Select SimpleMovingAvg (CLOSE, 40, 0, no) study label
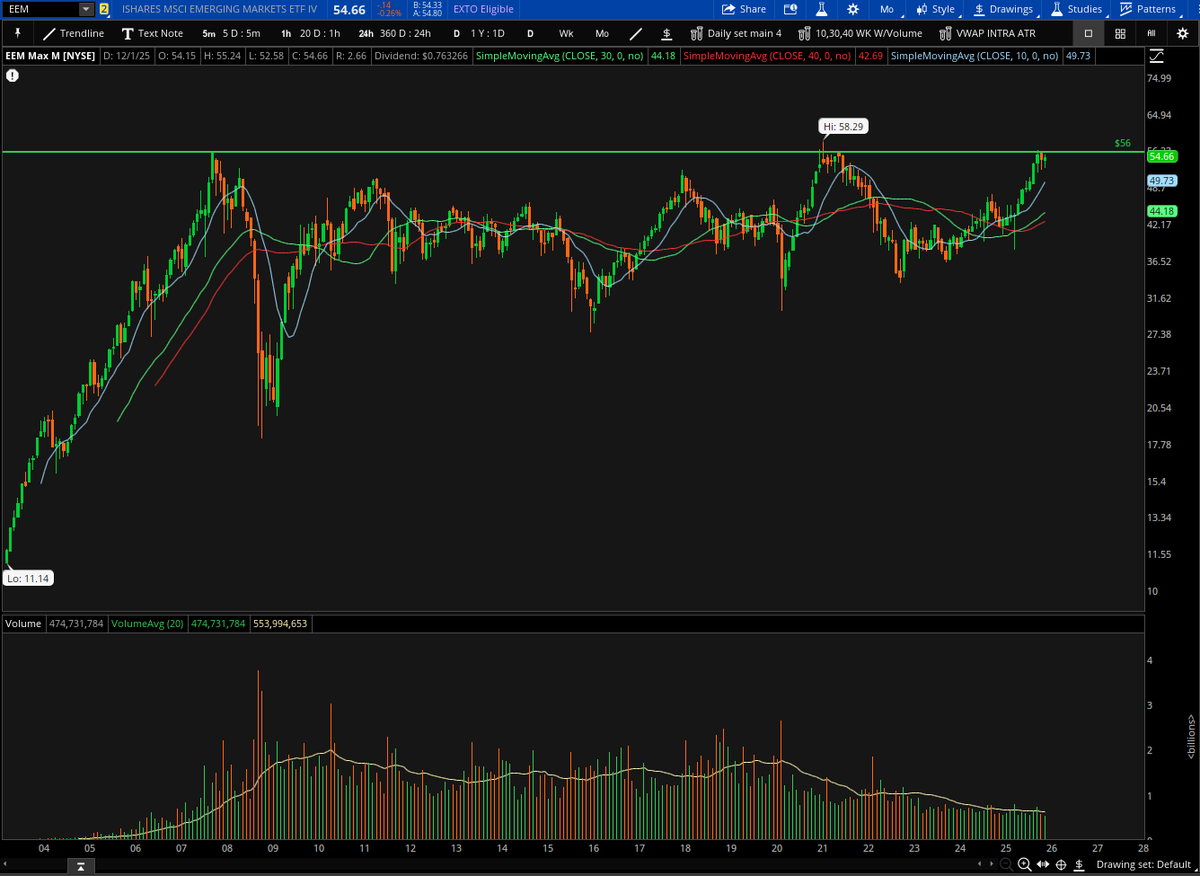 pyautogui.click(x=767, y=56)
